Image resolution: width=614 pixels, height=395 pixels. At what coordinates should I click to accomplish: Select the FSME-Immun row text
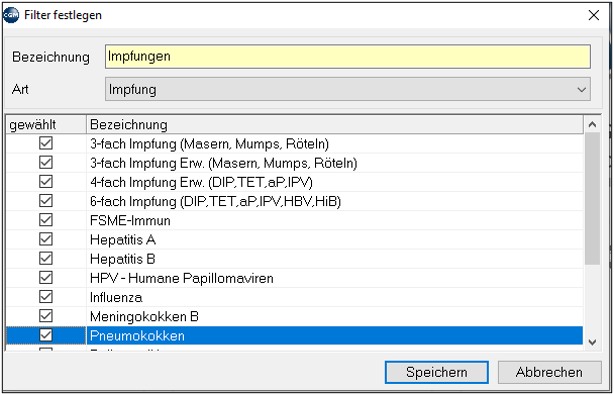130,220
